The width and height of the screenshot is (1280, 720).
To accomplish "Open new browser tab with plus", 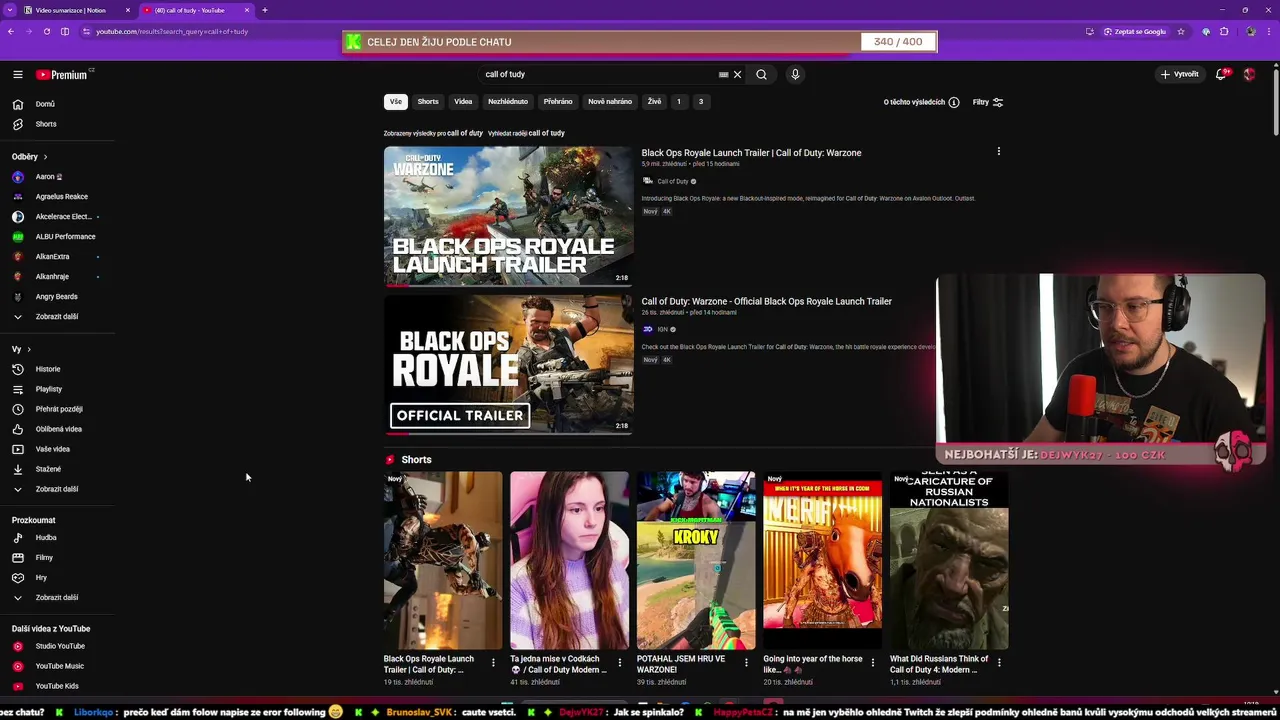I will 265,10.
